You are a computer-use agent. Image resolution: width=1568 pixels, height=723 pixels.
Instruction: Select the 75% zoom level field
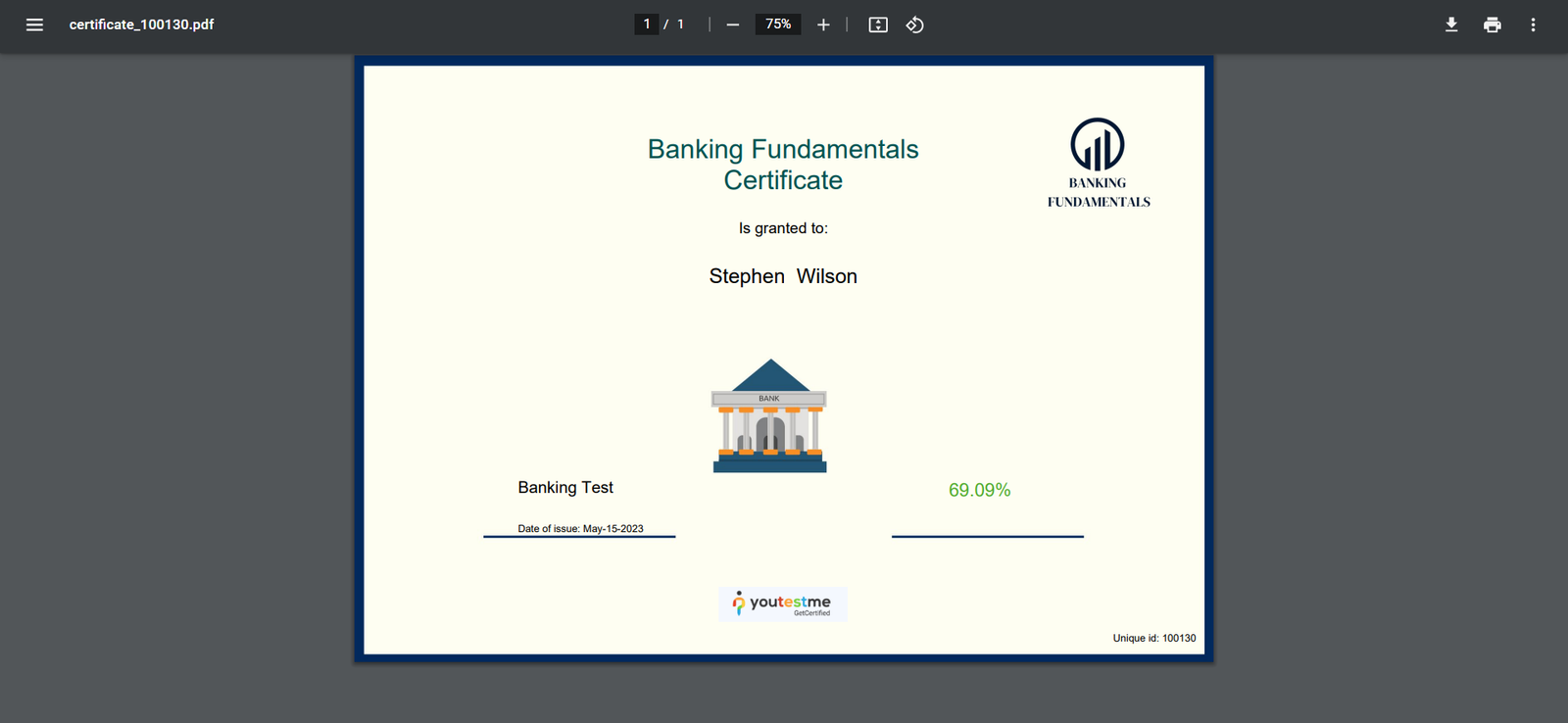coord(778,24)
